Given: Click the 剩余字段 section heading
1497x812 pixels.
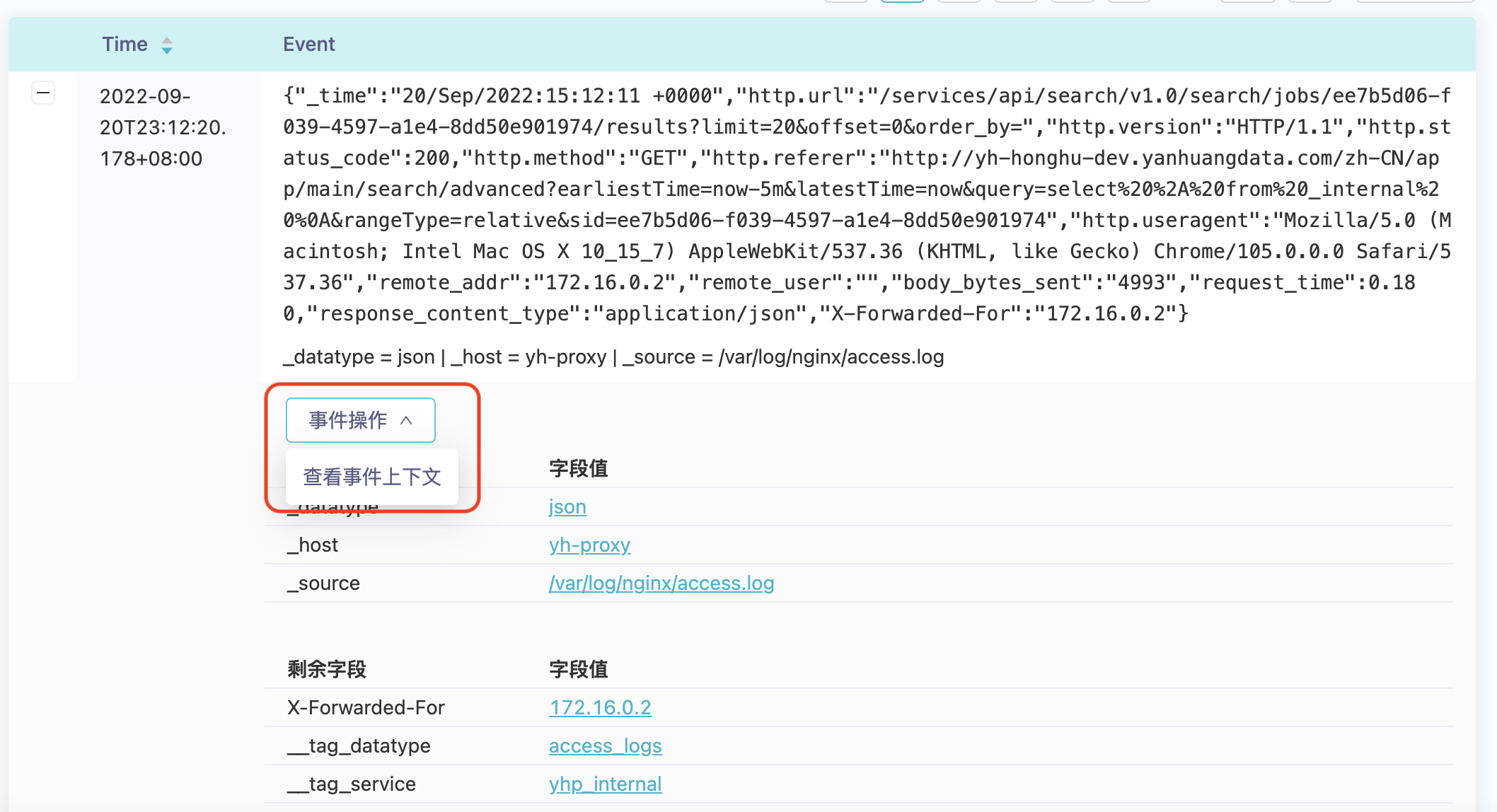Looking at the screenshot, I should point(327,669).
